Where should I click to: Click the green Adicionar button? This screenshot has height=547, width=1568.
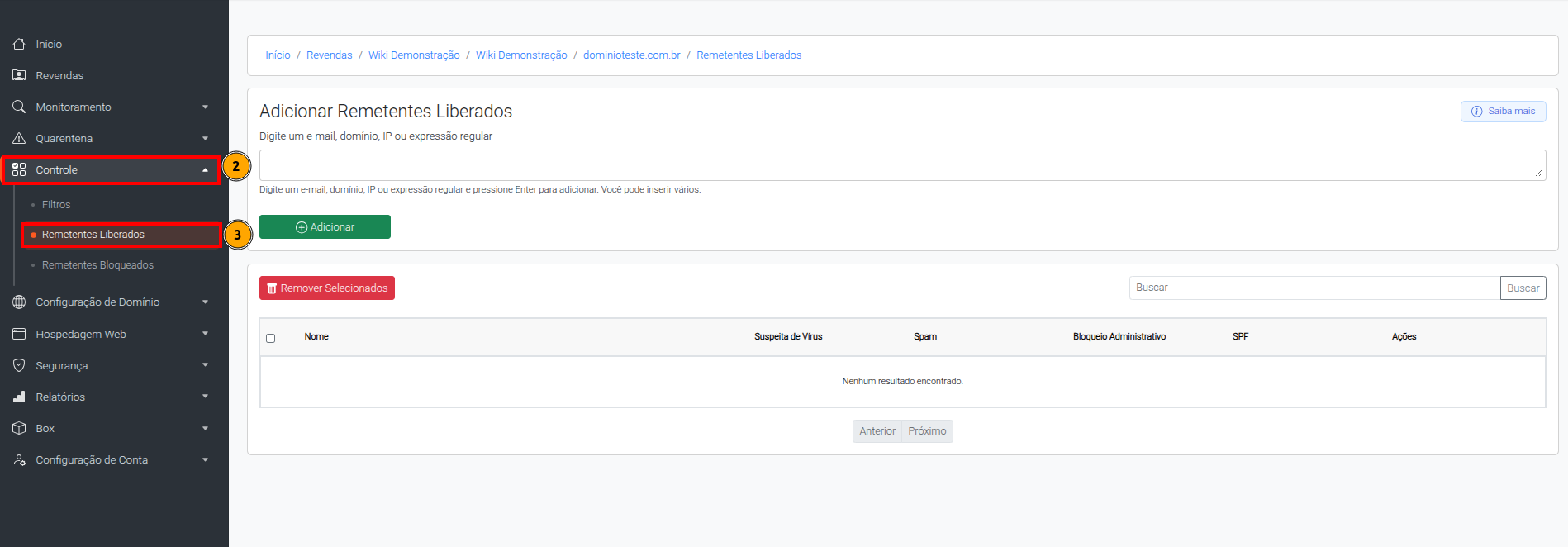pos(325,227)
